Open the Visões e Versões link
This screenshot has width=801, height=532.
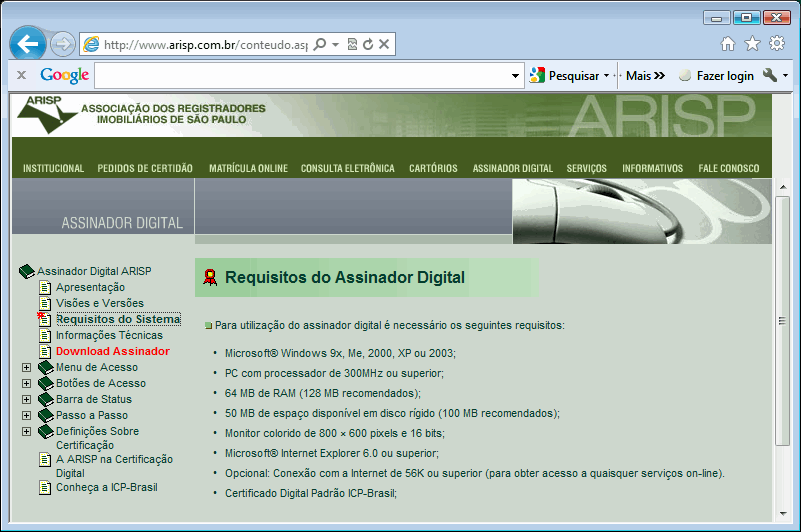point(100,303)
